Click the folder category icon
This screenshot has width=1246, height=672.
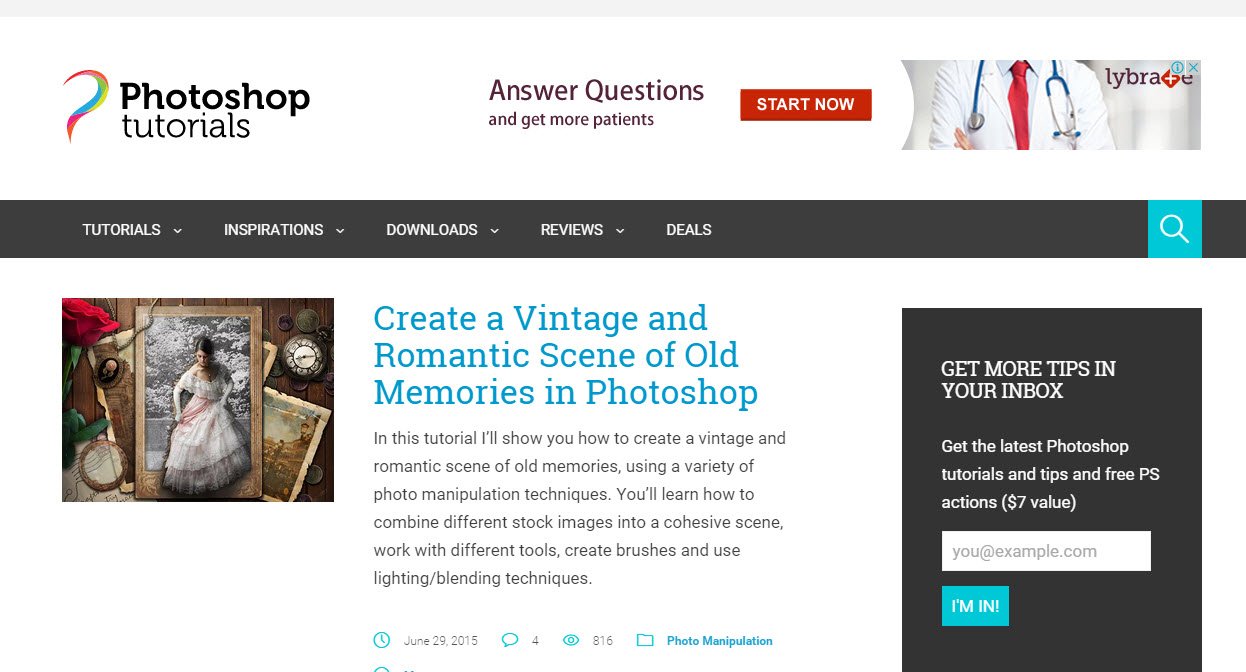pyautogui.click(x=645, y=640)
